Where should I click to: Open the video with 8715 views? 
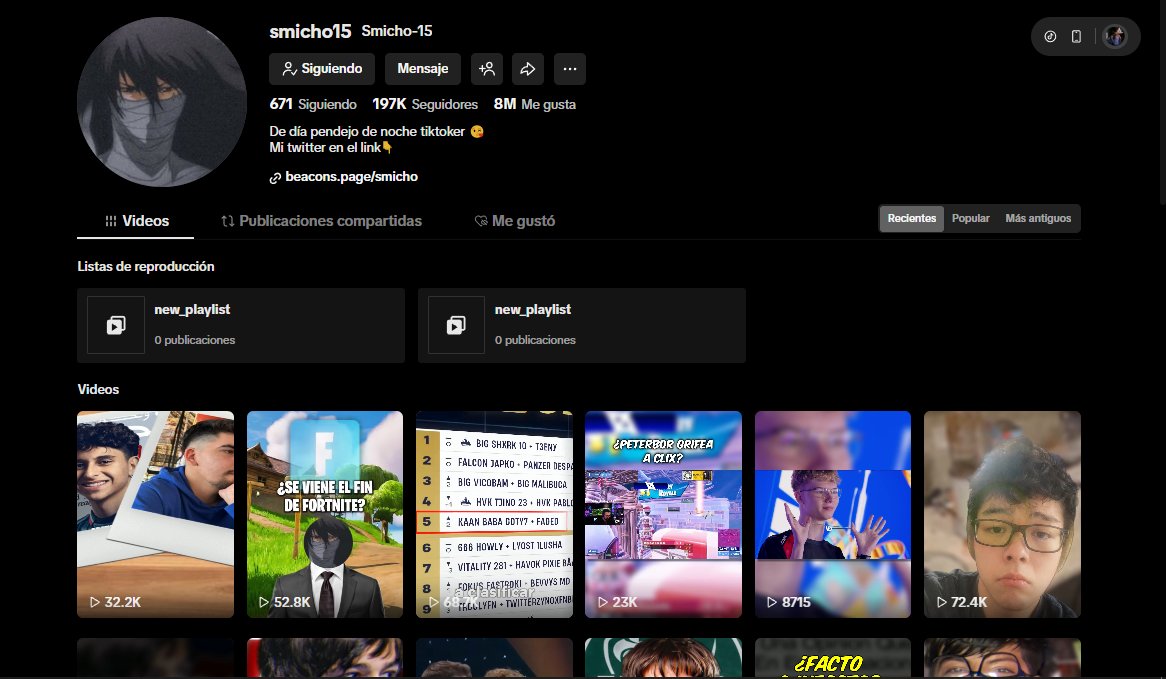tap(833, 514)
